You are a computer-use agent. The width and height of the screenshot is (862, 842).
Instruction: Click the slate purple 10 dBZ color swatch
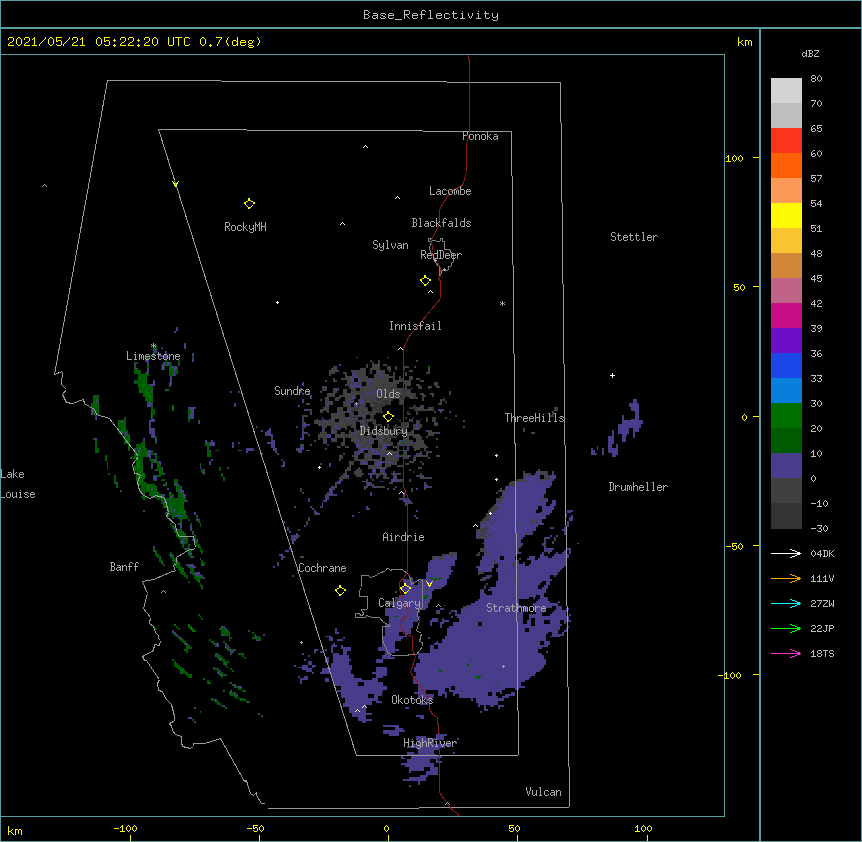(x=786, y=466)
